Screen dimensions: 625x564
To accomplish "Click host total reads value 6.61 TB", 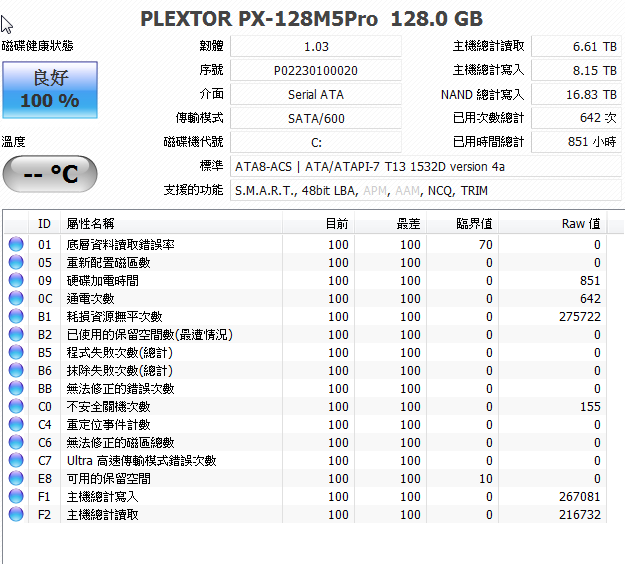I will [576, 46].
